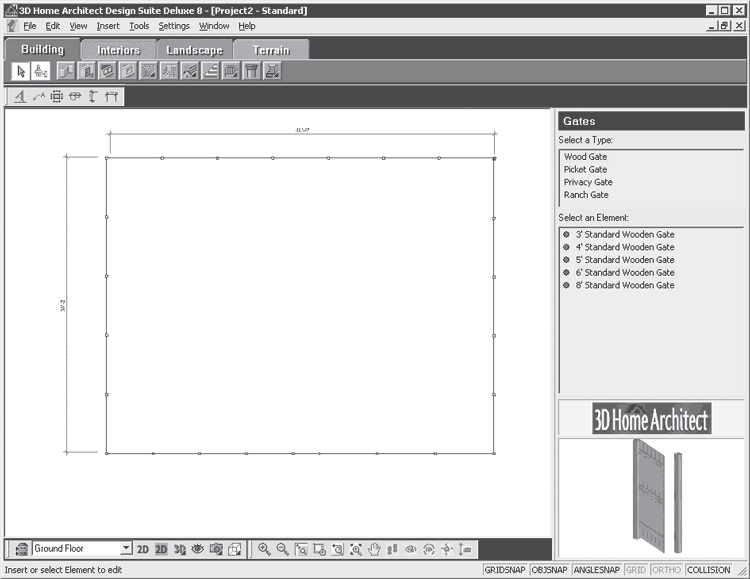Switch to 2D Plan view
The image size is (750, 579).
pos(143,549)
